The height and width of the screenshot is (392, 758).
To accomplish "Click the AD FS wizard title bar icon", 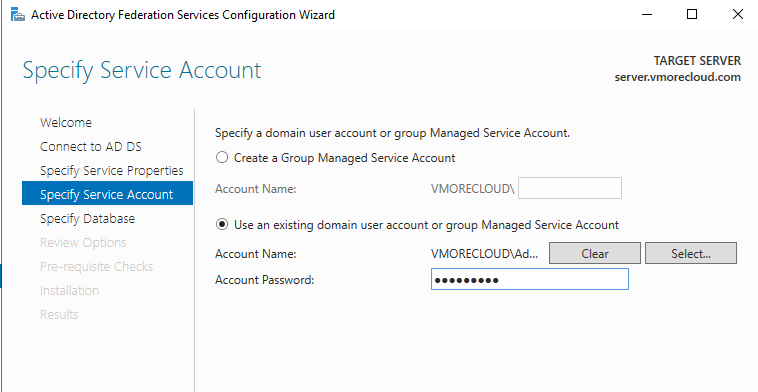I will pos(18,15).
